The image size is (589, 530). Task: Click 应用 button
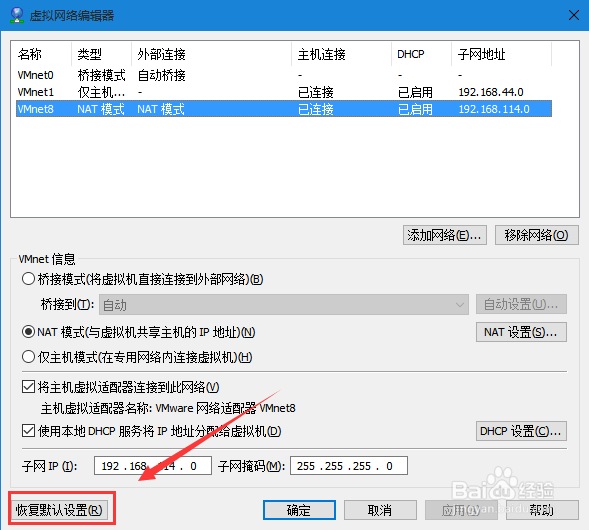[461, 510]
